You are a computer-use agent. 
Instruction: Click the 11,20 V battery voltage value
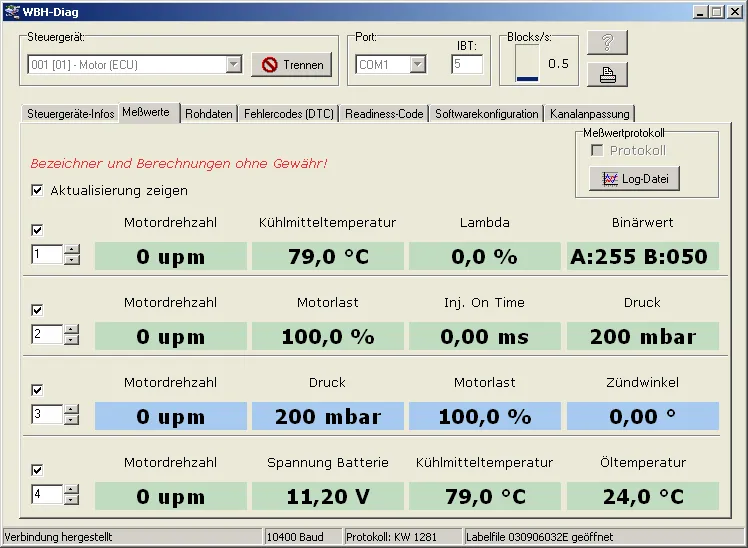pyautogui.click(x=328, y=496)
